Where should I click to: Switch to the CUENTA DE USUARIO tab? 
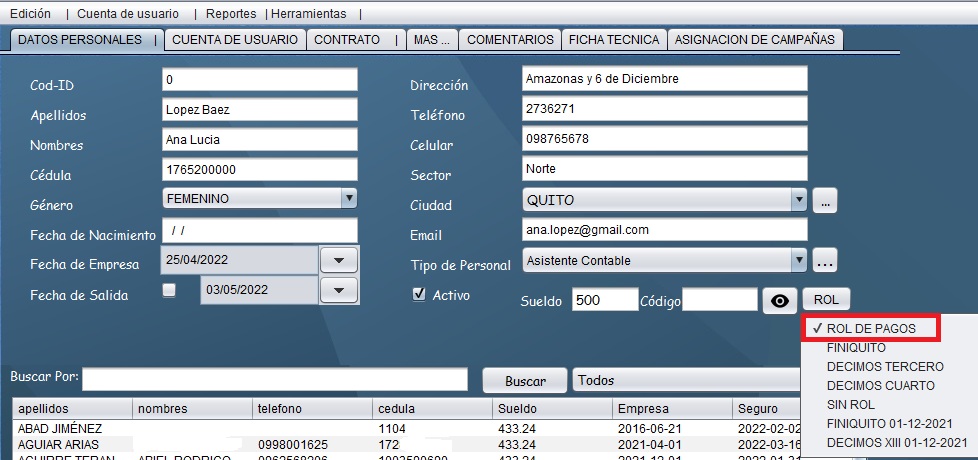click(x=234, y=40)
